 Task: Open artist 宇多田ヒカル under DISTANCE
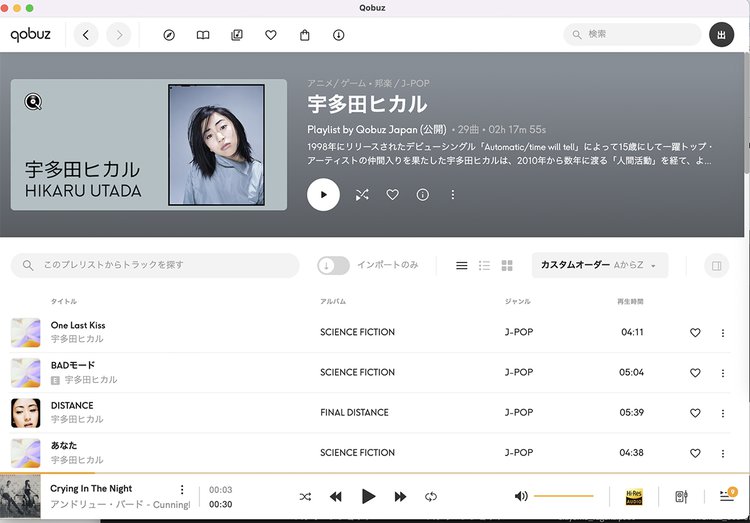[77, 419]
